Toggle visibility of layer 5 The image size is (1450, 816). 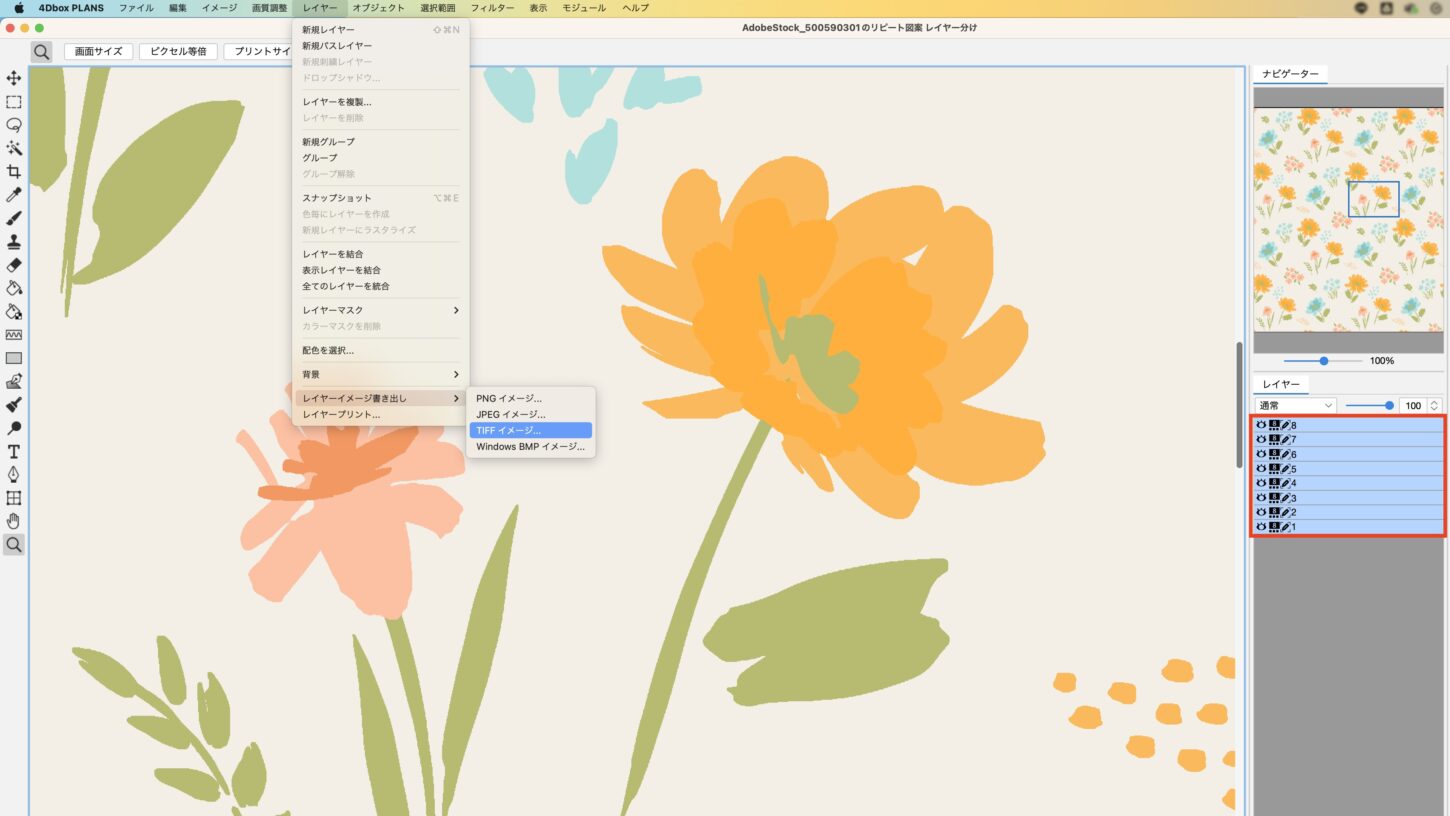(x=1261, y=469)
